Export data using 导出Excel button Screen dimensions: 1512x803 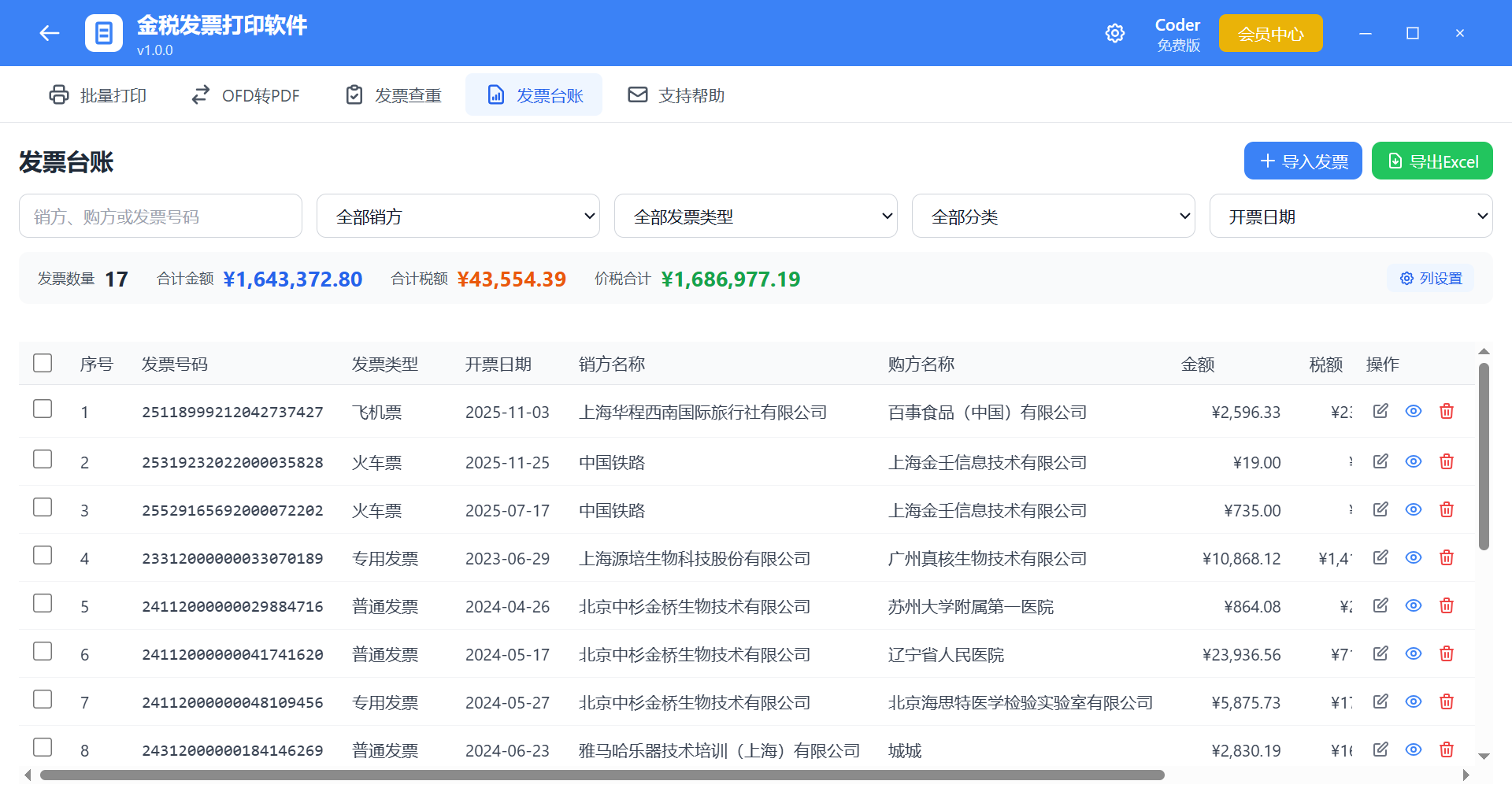pyautogui.click(x=1432, y=161)
